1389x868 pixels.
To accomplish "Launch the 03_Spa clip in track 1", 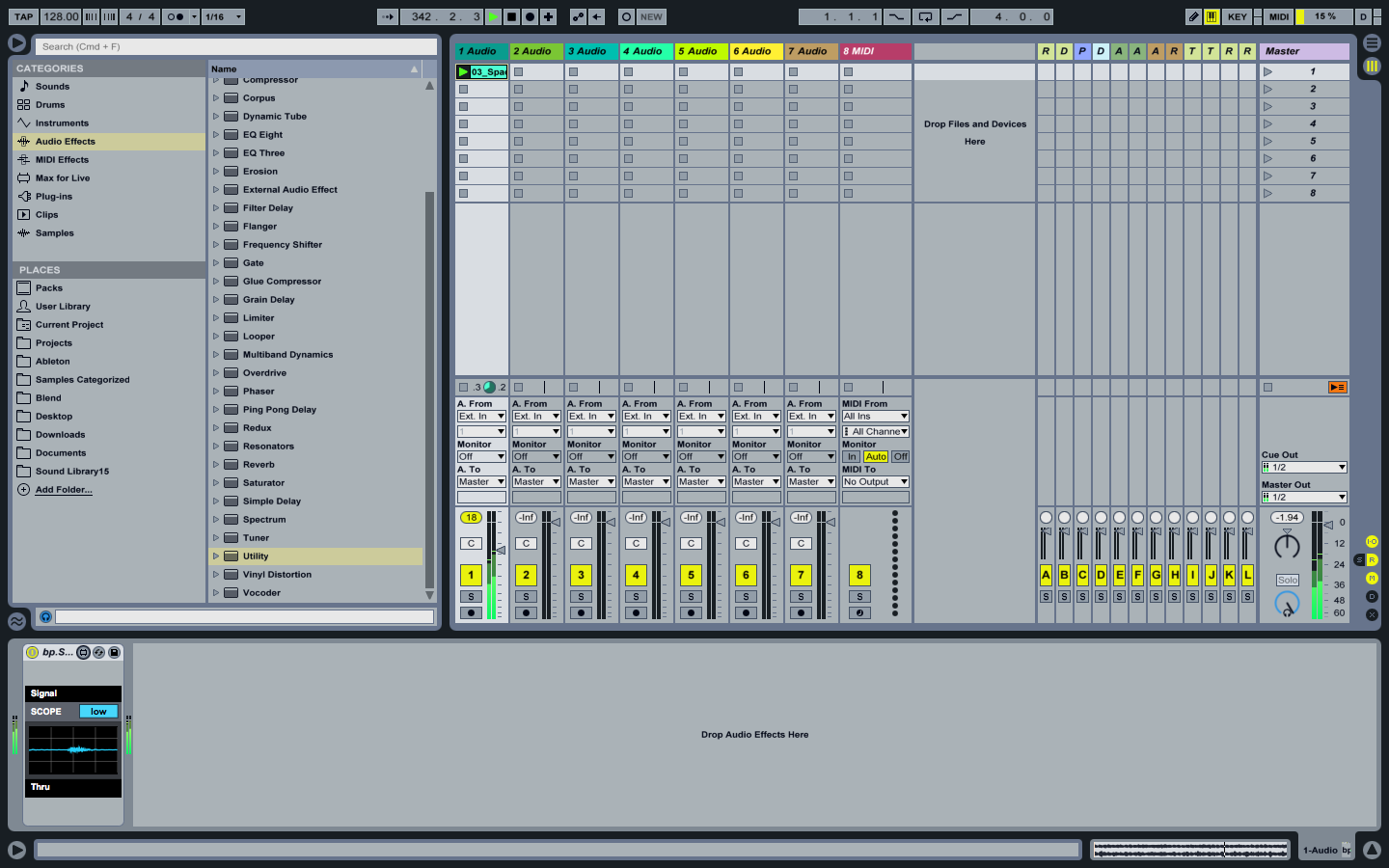I will pos(463,71).
